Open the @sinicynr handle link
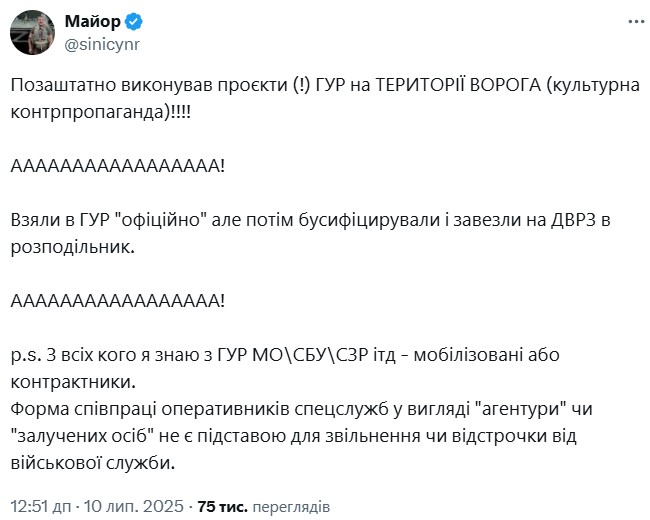The width and height of the screenshot is (650, 520). point(105,44)
